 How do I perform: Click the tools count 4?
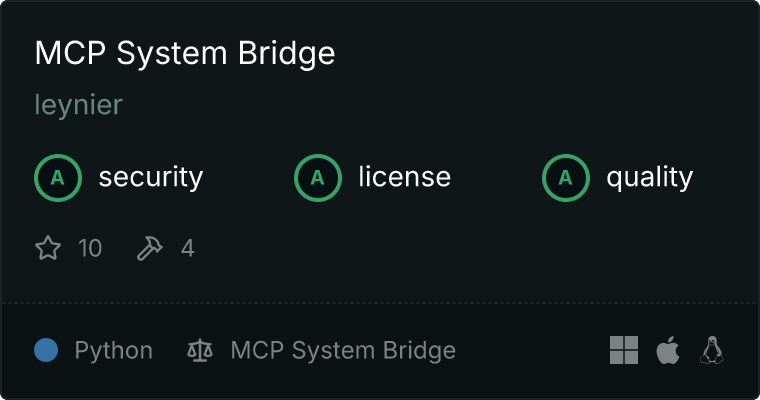point(188,248)
